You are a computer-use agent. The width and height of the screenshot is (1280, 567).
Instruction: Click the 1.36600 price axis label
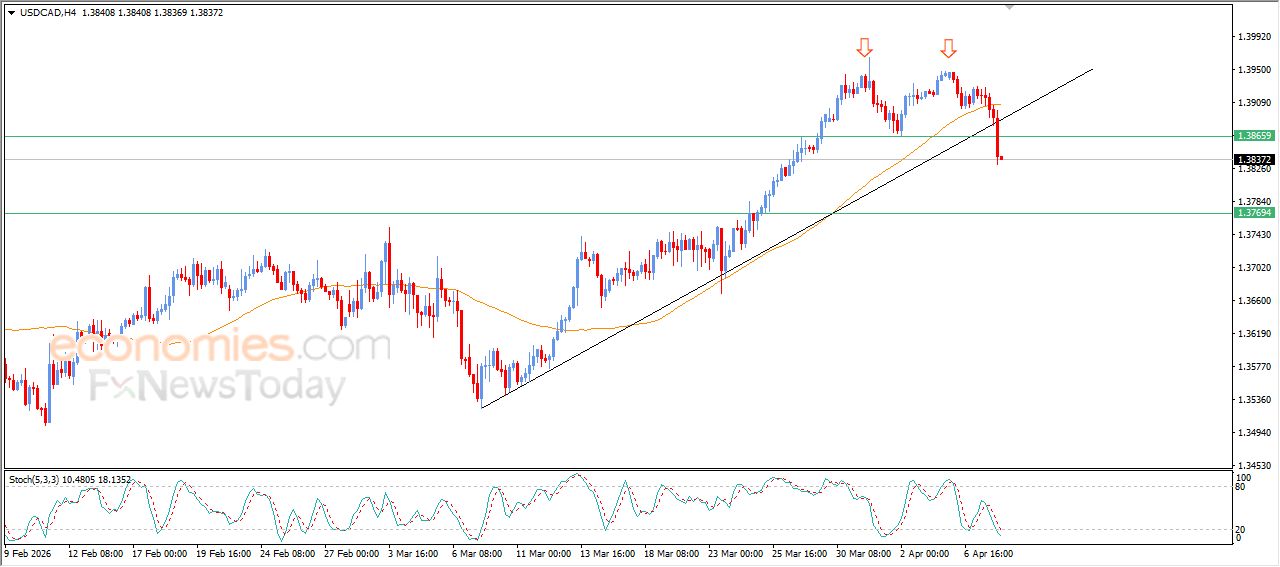pyautogui.click(x=1254, y=301)
